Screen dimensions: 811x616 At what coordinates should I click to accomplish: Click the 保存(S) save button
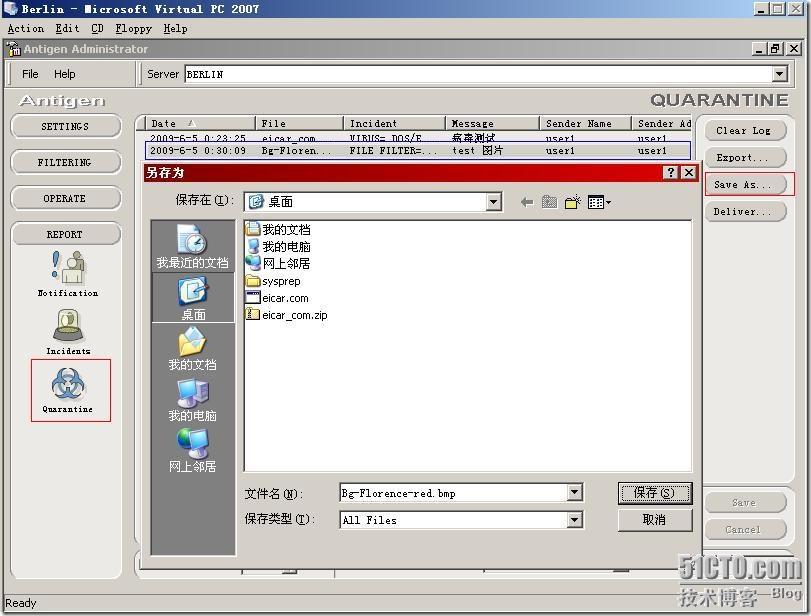tap(655, 493)
